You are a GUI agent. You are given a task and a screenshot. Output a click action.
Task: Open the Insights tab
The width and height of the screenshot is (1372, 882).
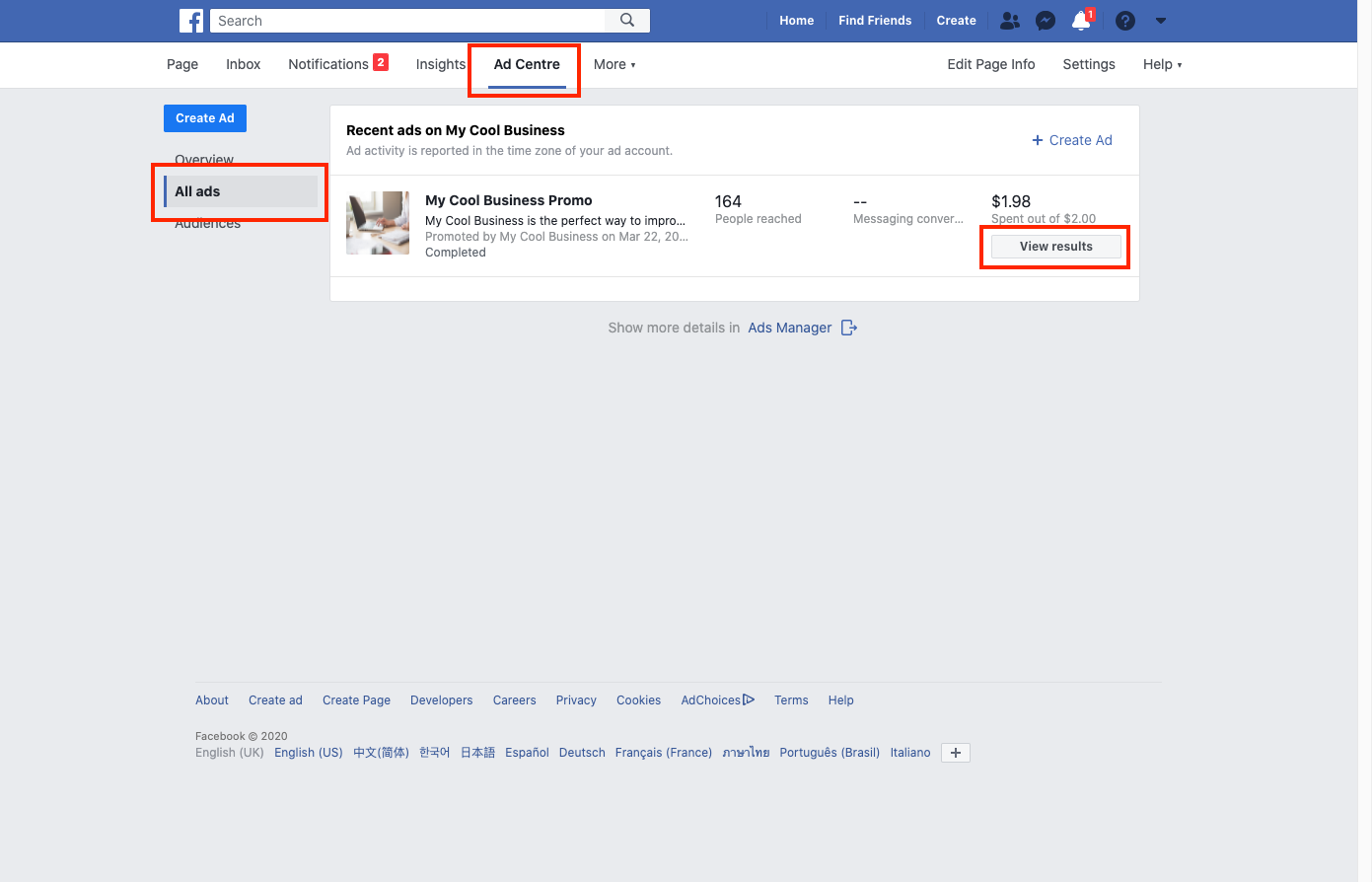440,64
